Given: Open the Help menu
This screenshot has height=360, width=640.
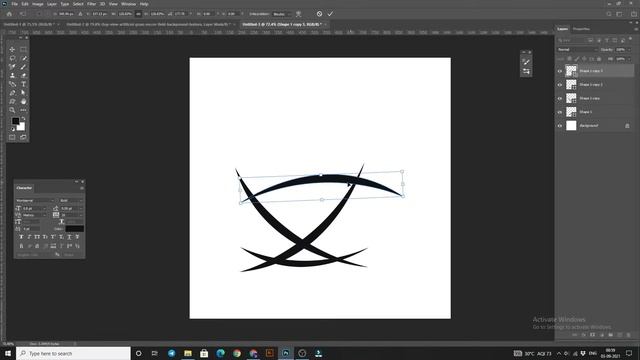Looking at the screenshot, I should click(x=144, y=4).
